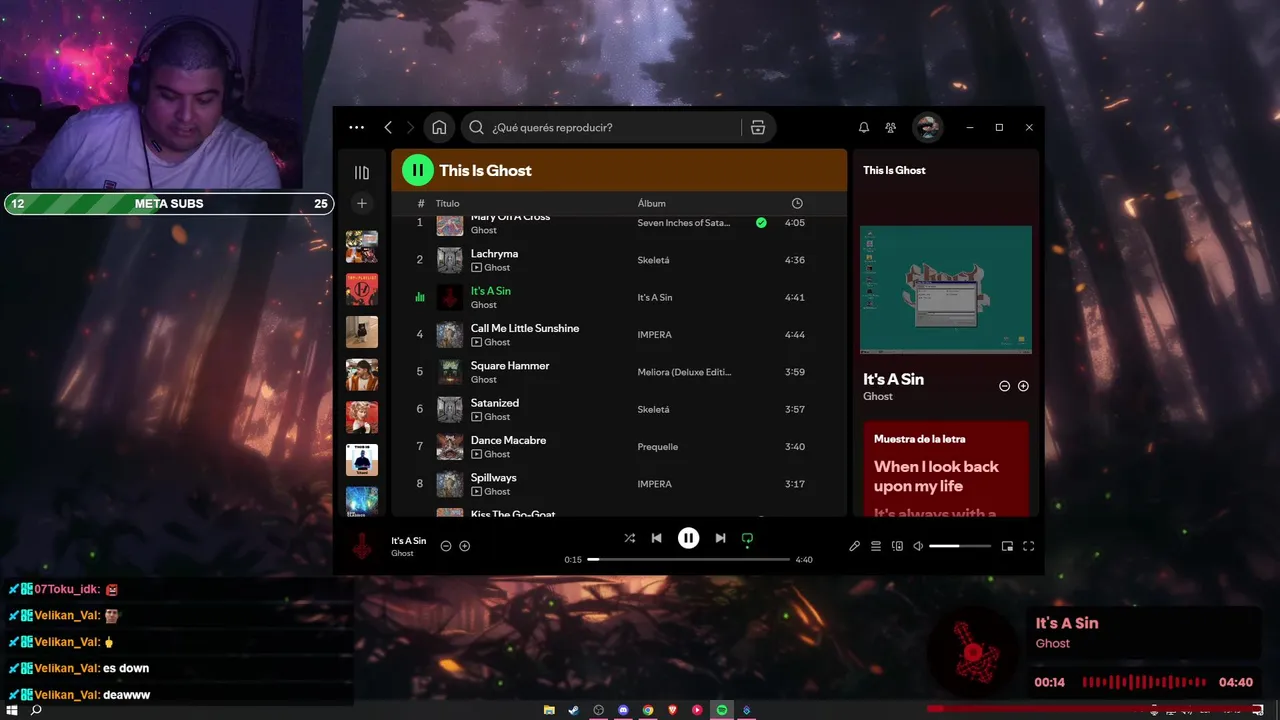1280x720 pixels.
Task: Click the Square Hammer album cover thumbnail
Action: coord(450,372)
